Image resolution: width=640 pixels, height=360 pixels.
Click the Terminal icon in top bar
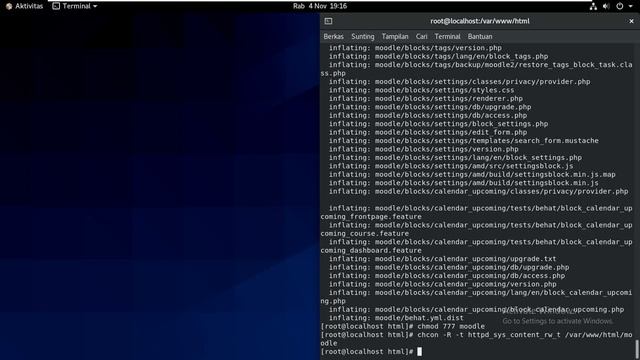tap(56, 6)
